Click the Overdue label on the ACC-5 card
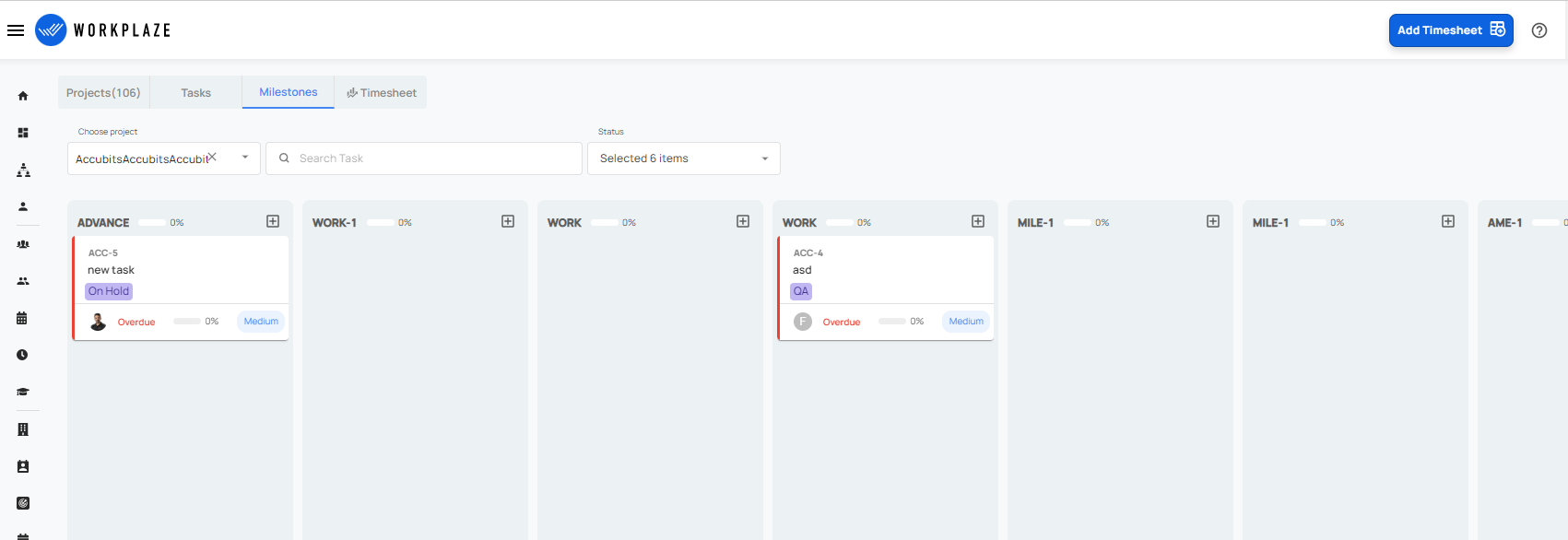This screenshot has width=1568, height=540. [x=136, y=323]
